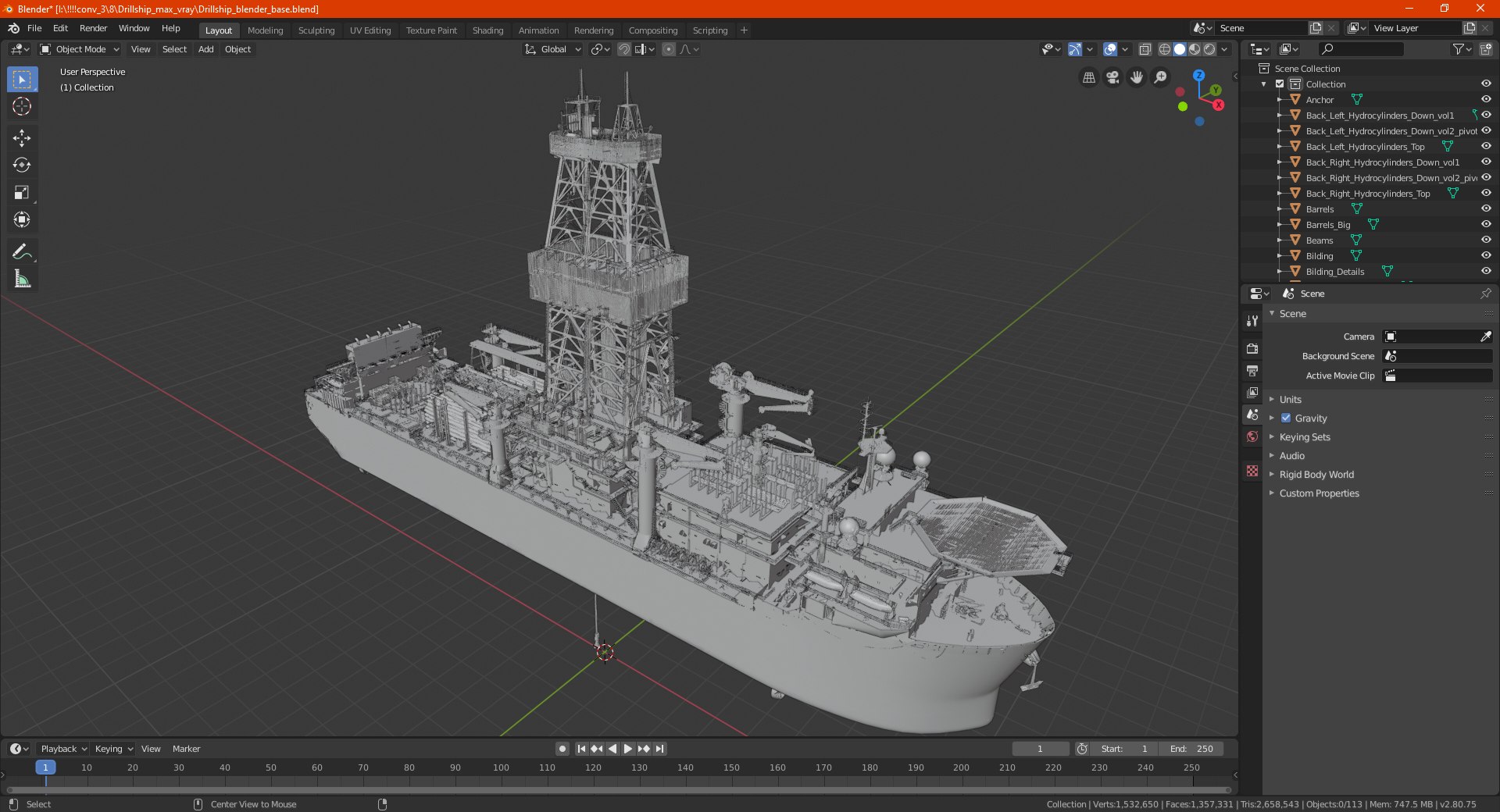Hide the Beams object via eye icon

[x=1486, y=240]
